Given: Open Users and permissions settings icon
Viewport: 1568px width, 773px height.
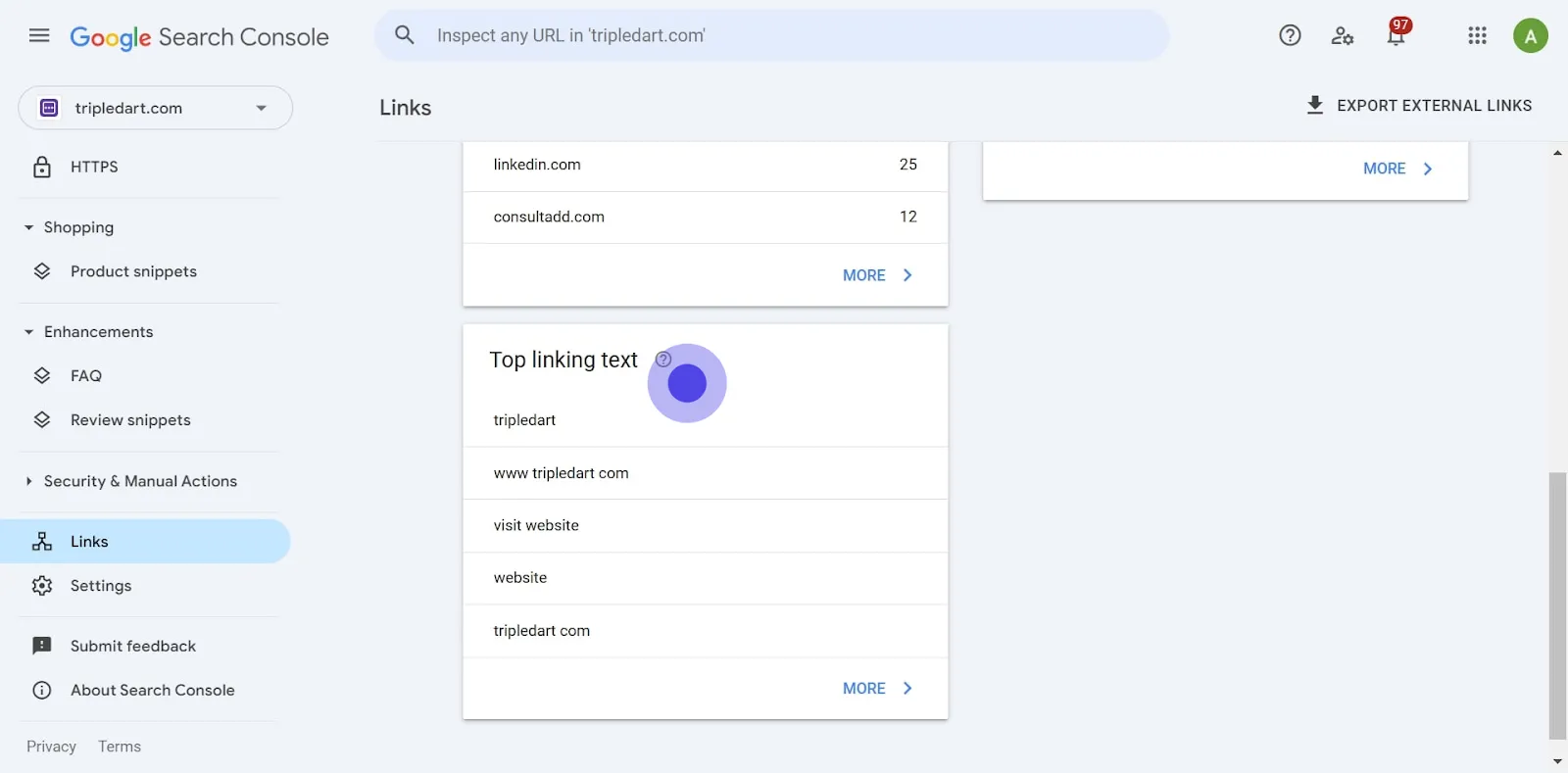Looking at the screenshot, I should [x=1342, y=36].
